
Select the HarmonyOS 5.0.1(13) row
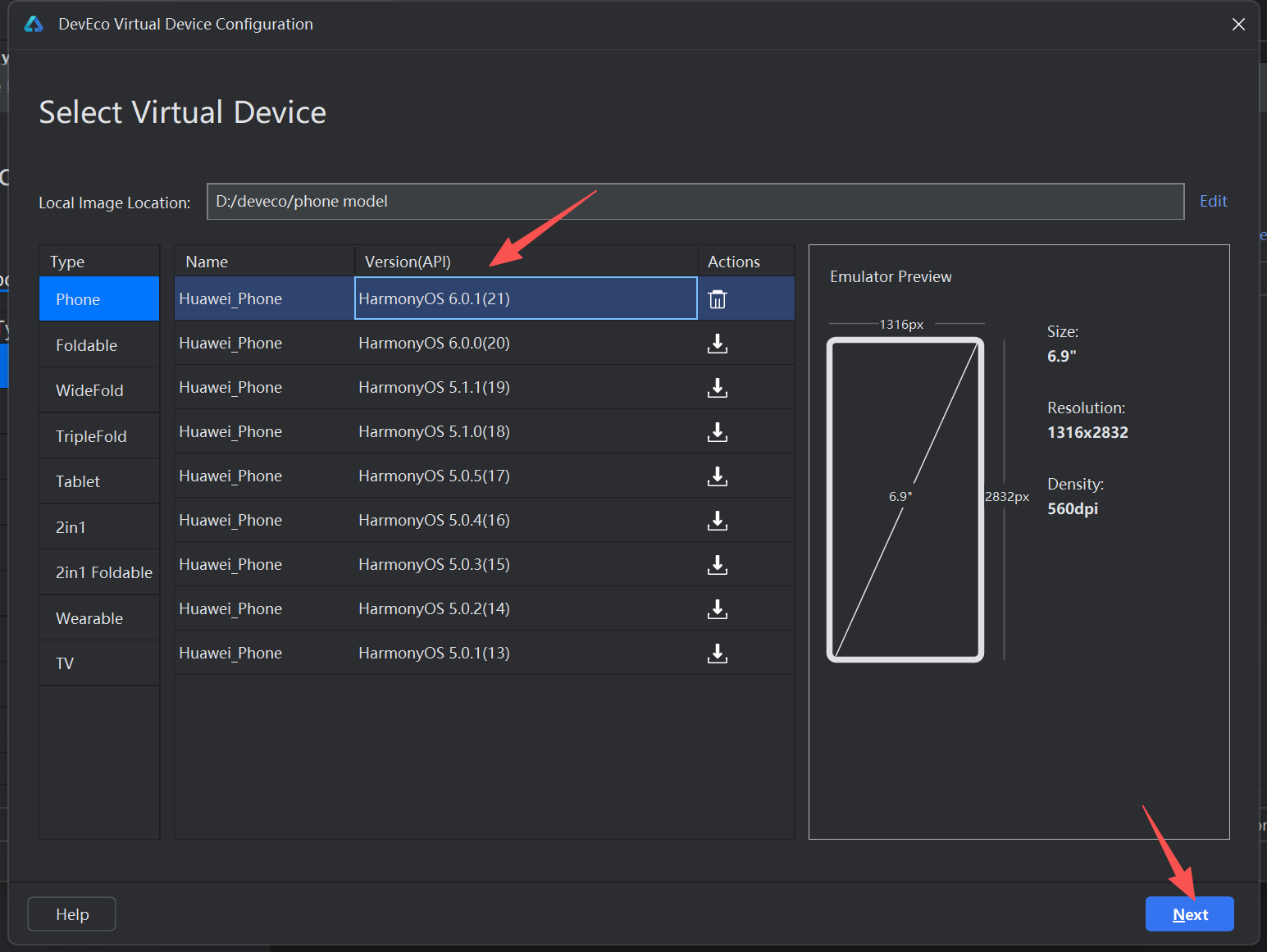pos(484,653)
